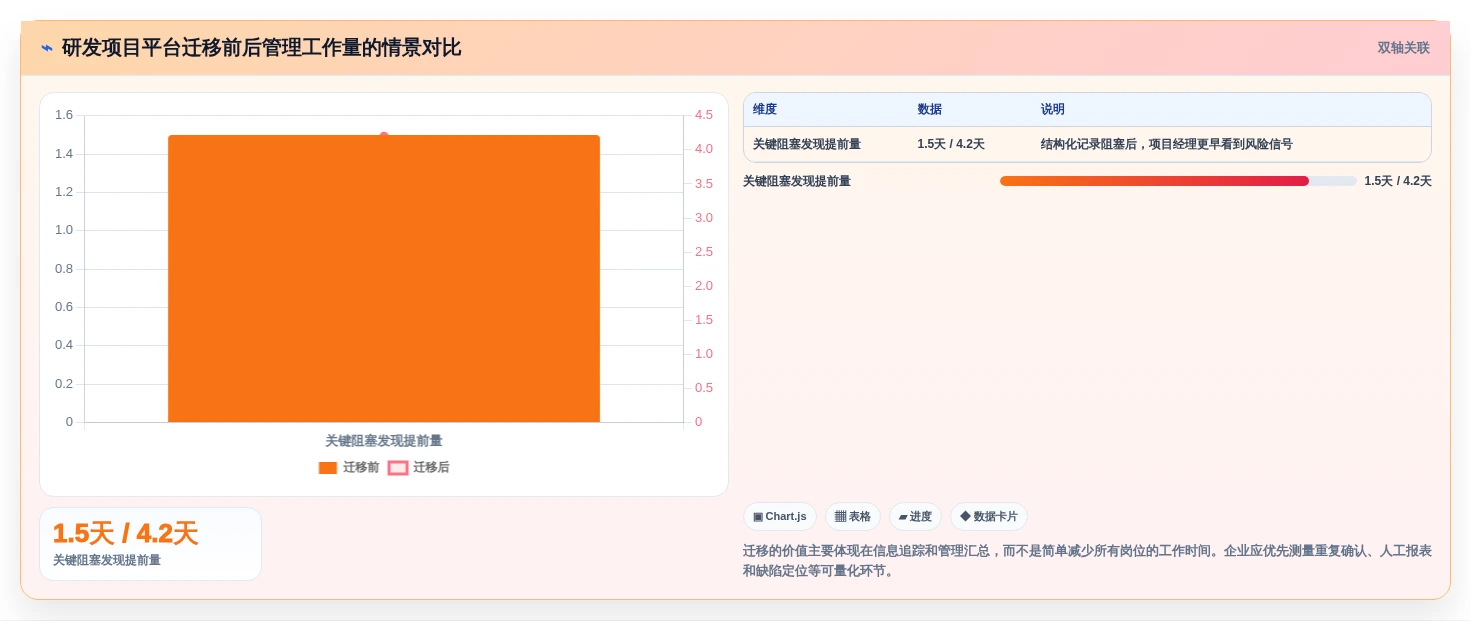Click the Chart.js tag chip

pos(780,517)
